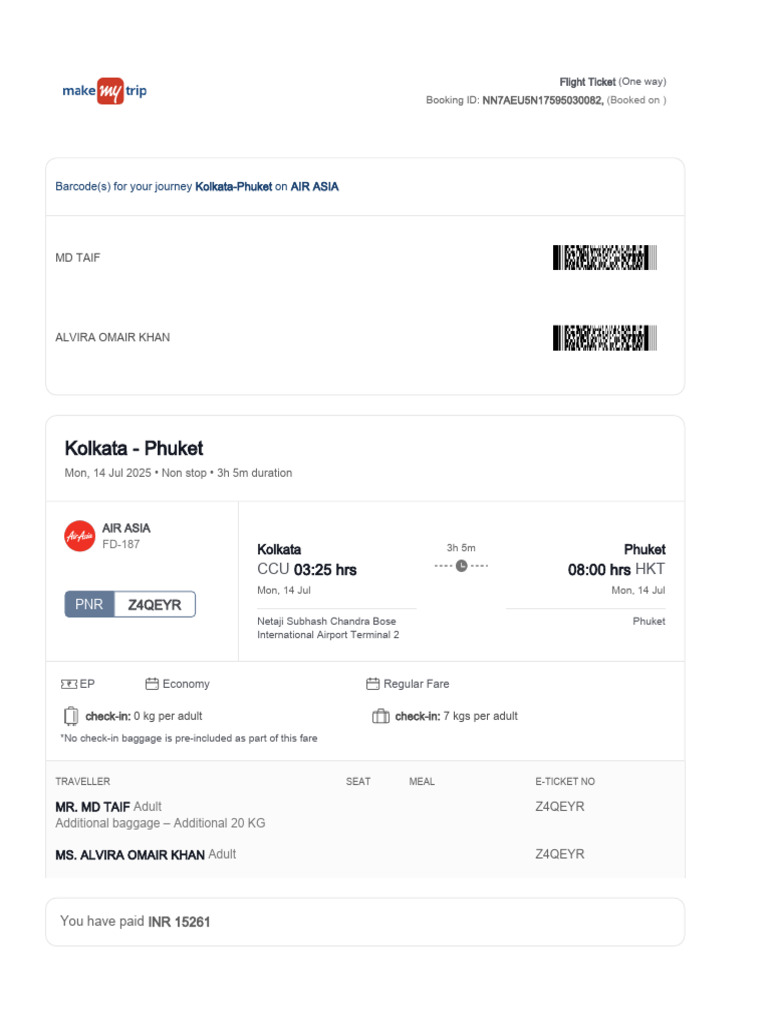Click MR. MD TAIF's e-ticket number
The width and height of the screenshot is (768, 1024).
pyautogui.click(x=560, y=806)
